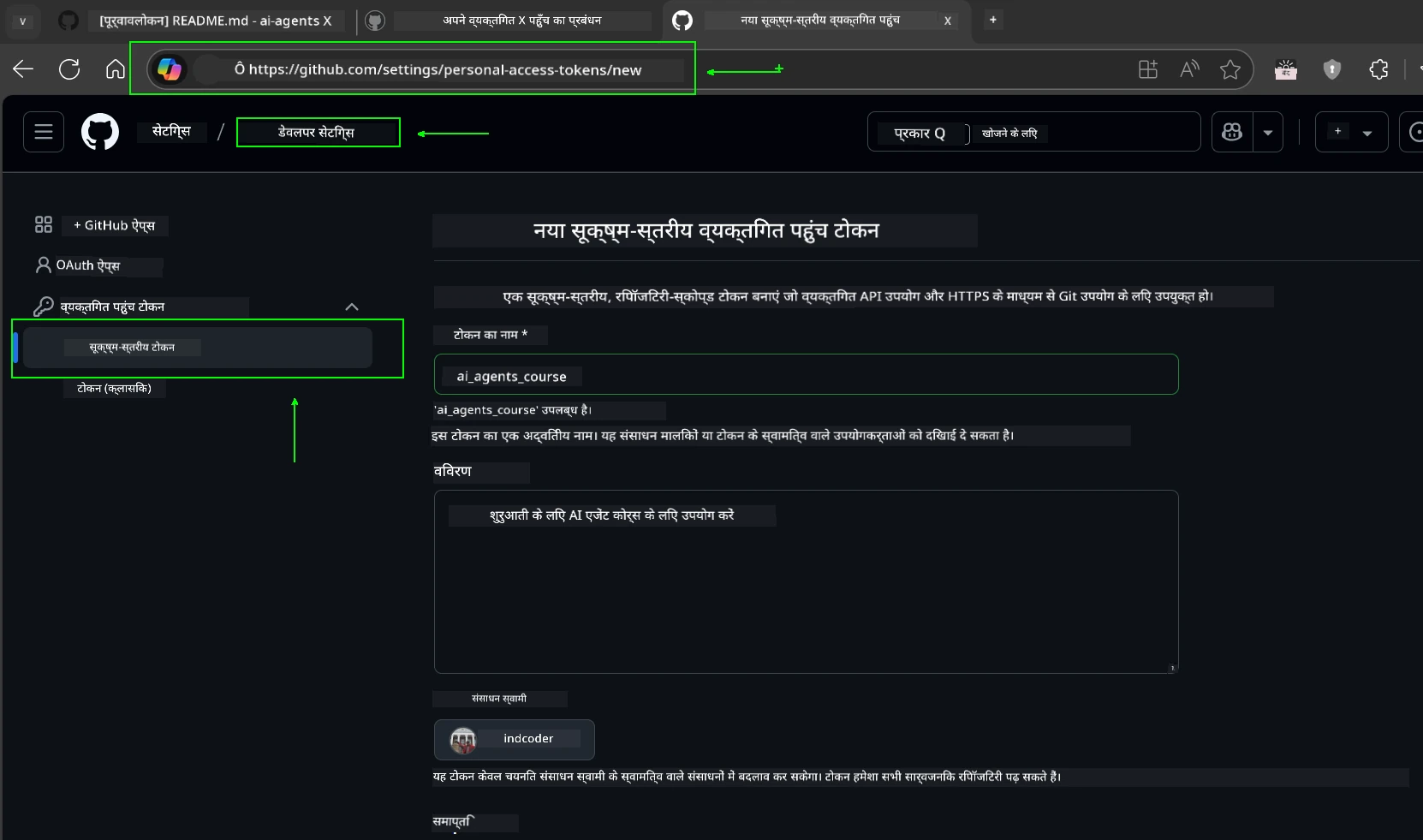Screen dimensions: 1423x840
Task: Reload the page using the refresh icon
Action: [x=68, y=69]
